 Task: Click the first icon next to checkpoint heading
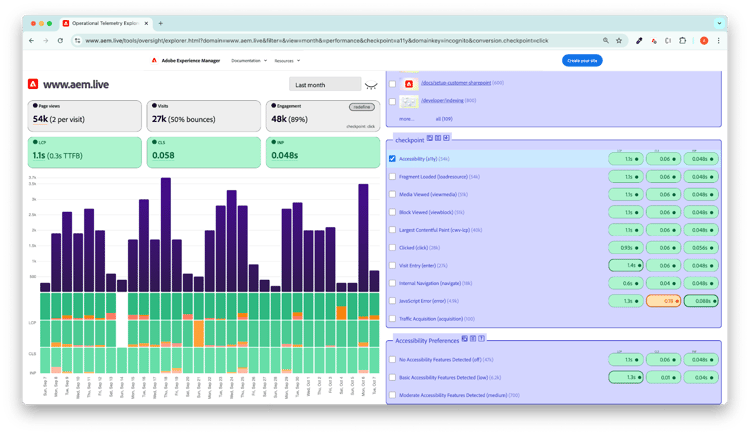coord(430,139)
